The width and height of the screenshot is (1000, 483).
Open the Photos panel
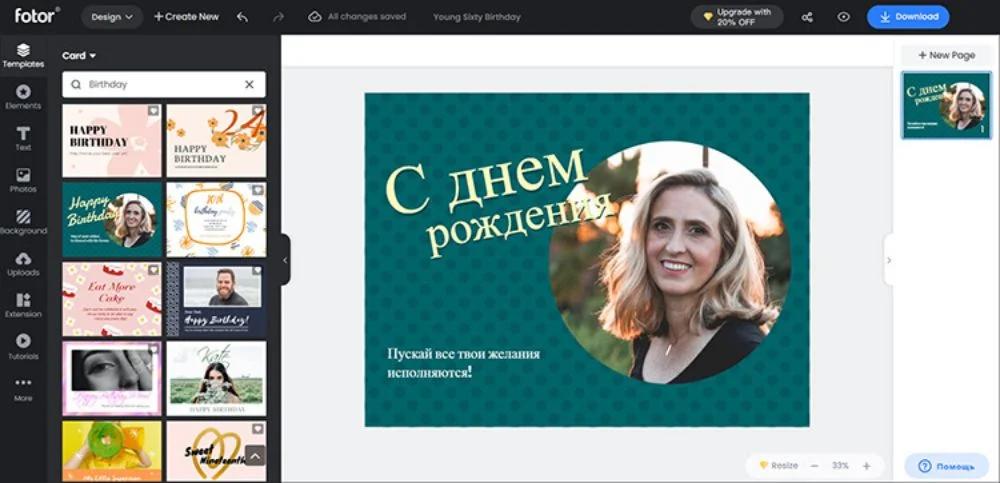tap(23, 180)
